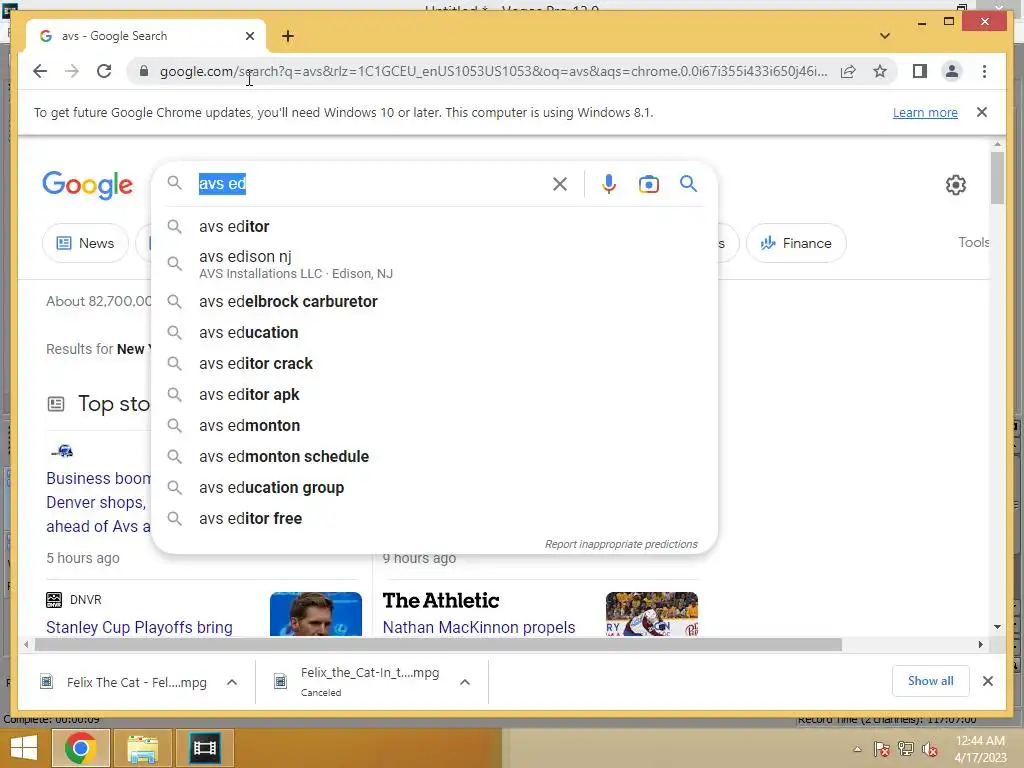Click the vertical scrollbar thumb

click(x=997, y=178)
